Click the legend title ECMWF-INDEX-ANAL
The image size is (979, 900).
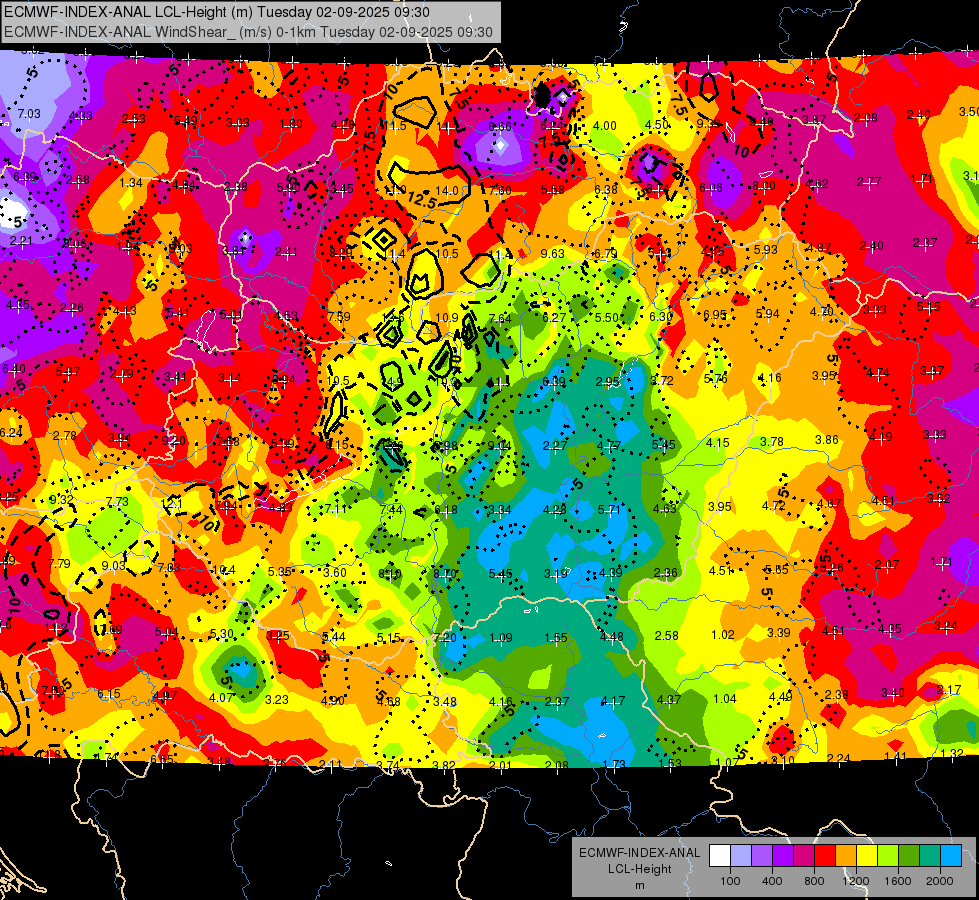coord(639,853)
